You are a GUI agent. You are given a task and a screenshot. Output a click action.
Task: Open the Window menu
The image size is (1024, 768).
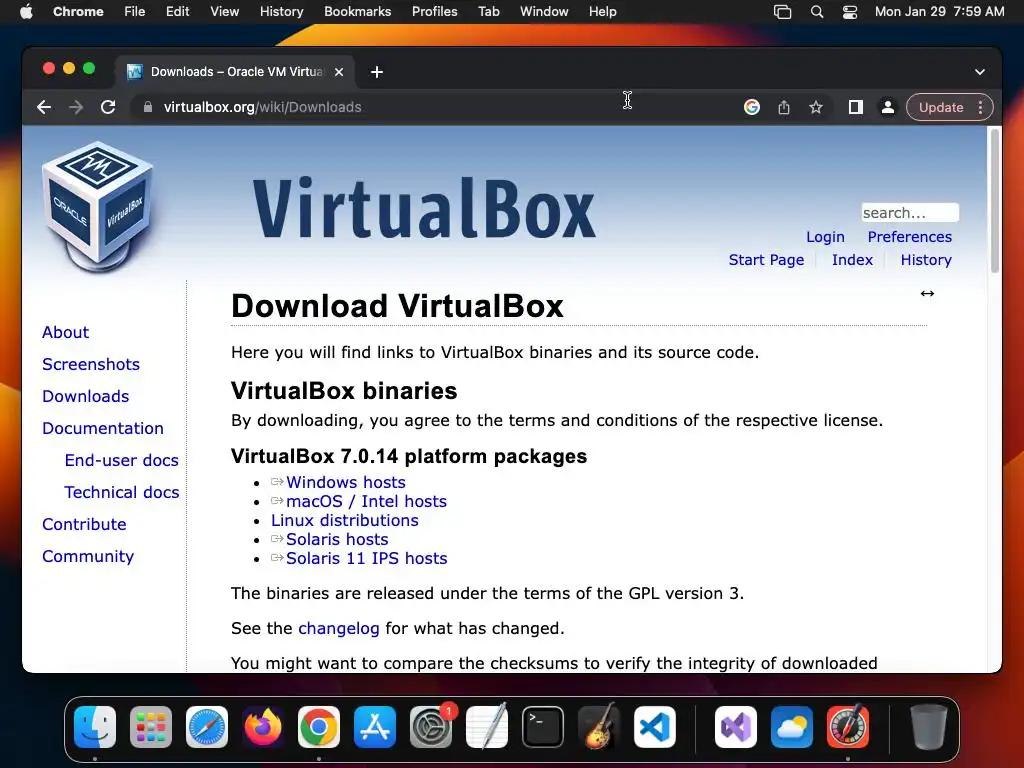coord(544,11)
